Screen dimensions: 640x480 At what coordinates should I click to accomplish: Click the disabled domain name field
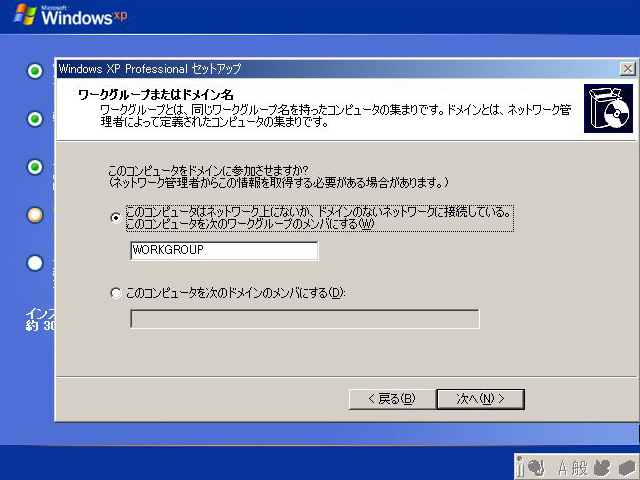[305, 319]
